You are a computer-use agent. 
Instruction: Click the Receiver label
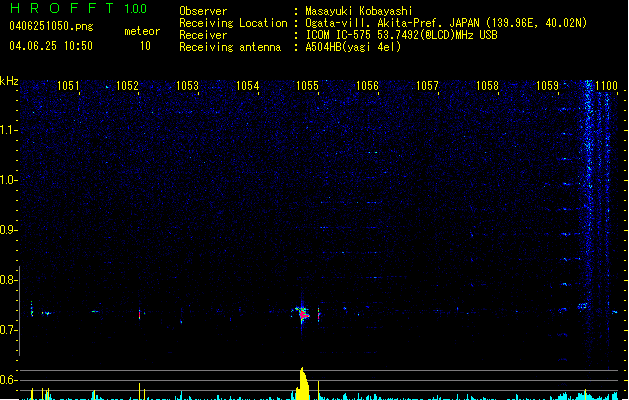(203, 35)
